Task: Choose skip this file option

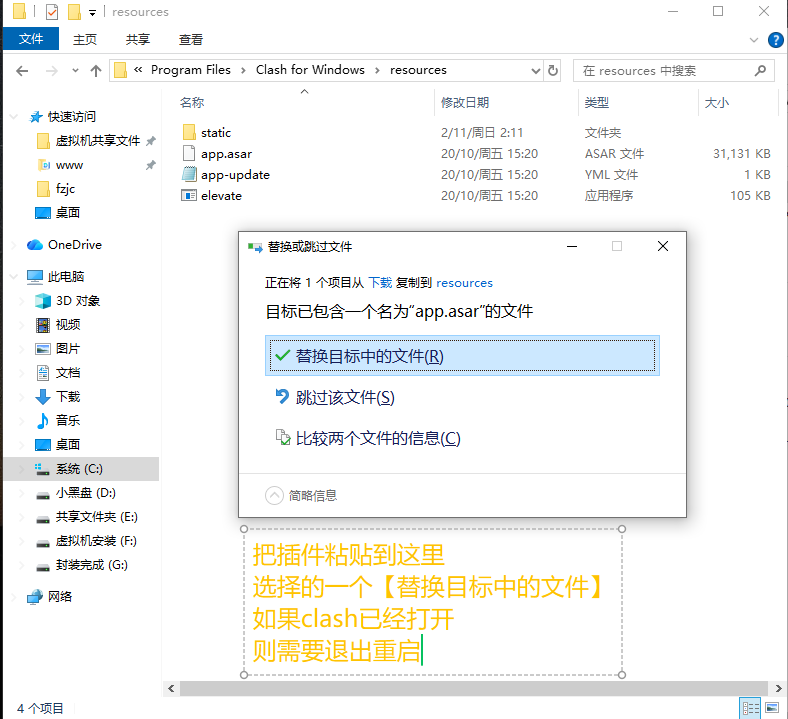Action: coord(344,398)
